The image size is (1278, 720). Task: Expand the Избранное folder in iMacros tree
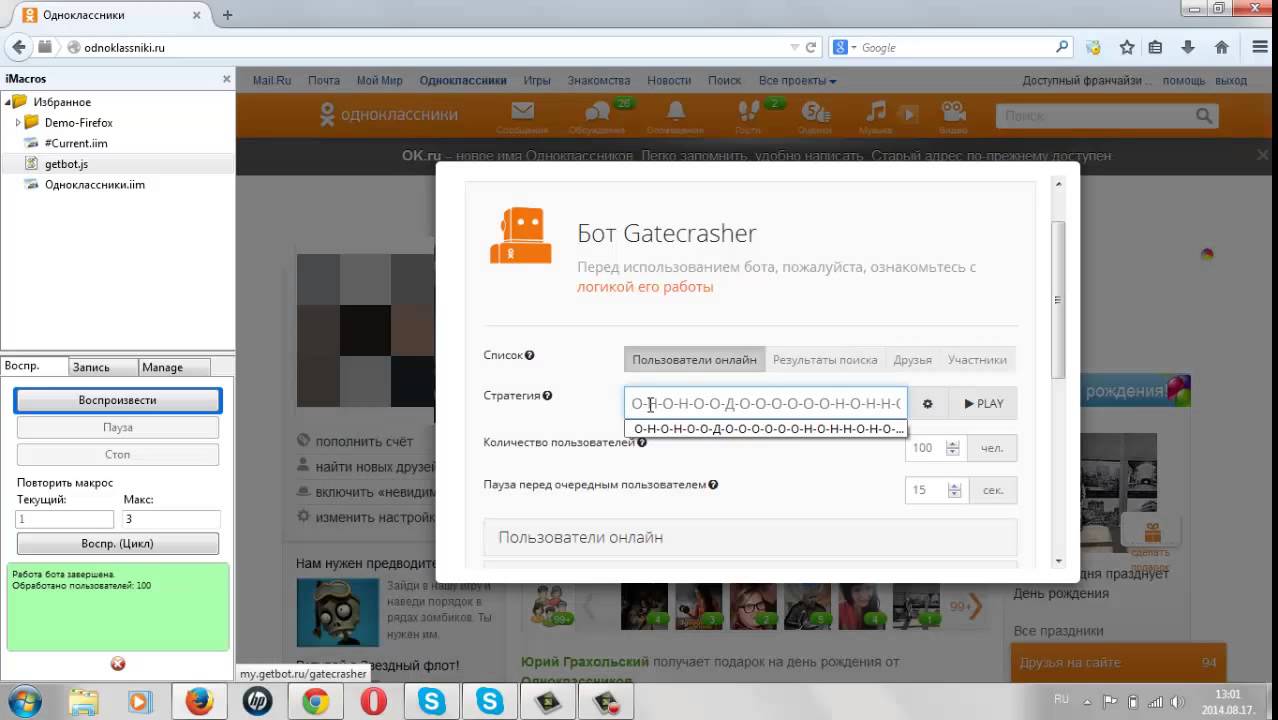click(8, 102)
